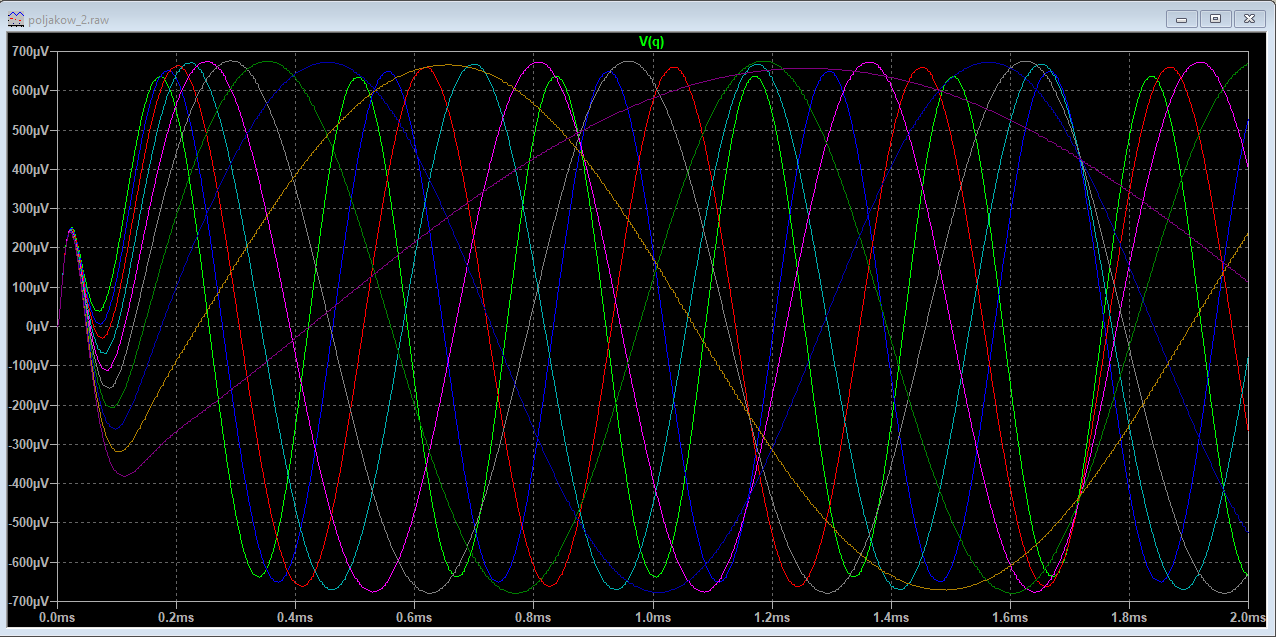The height and width of the screenshot is (637, 1276).
Task: Click the 0.2ms horizontal axis label
Action: tap(177, 618)
